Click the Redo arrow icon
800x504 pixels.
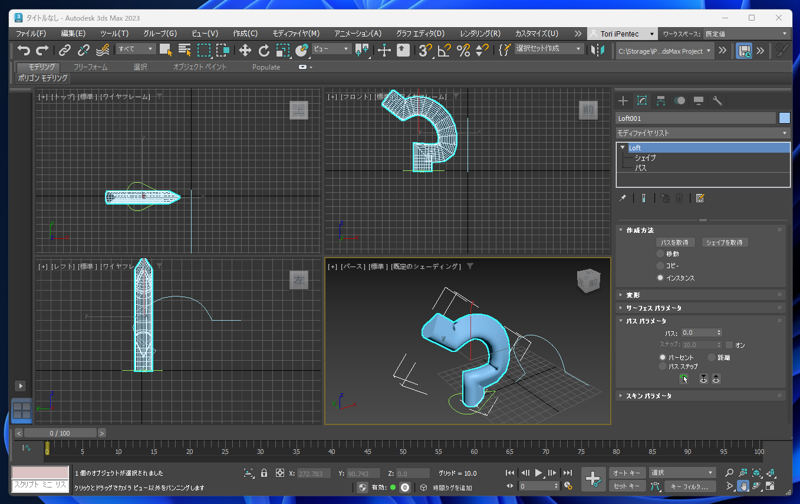pyautogui.click(x=42, y=50)
